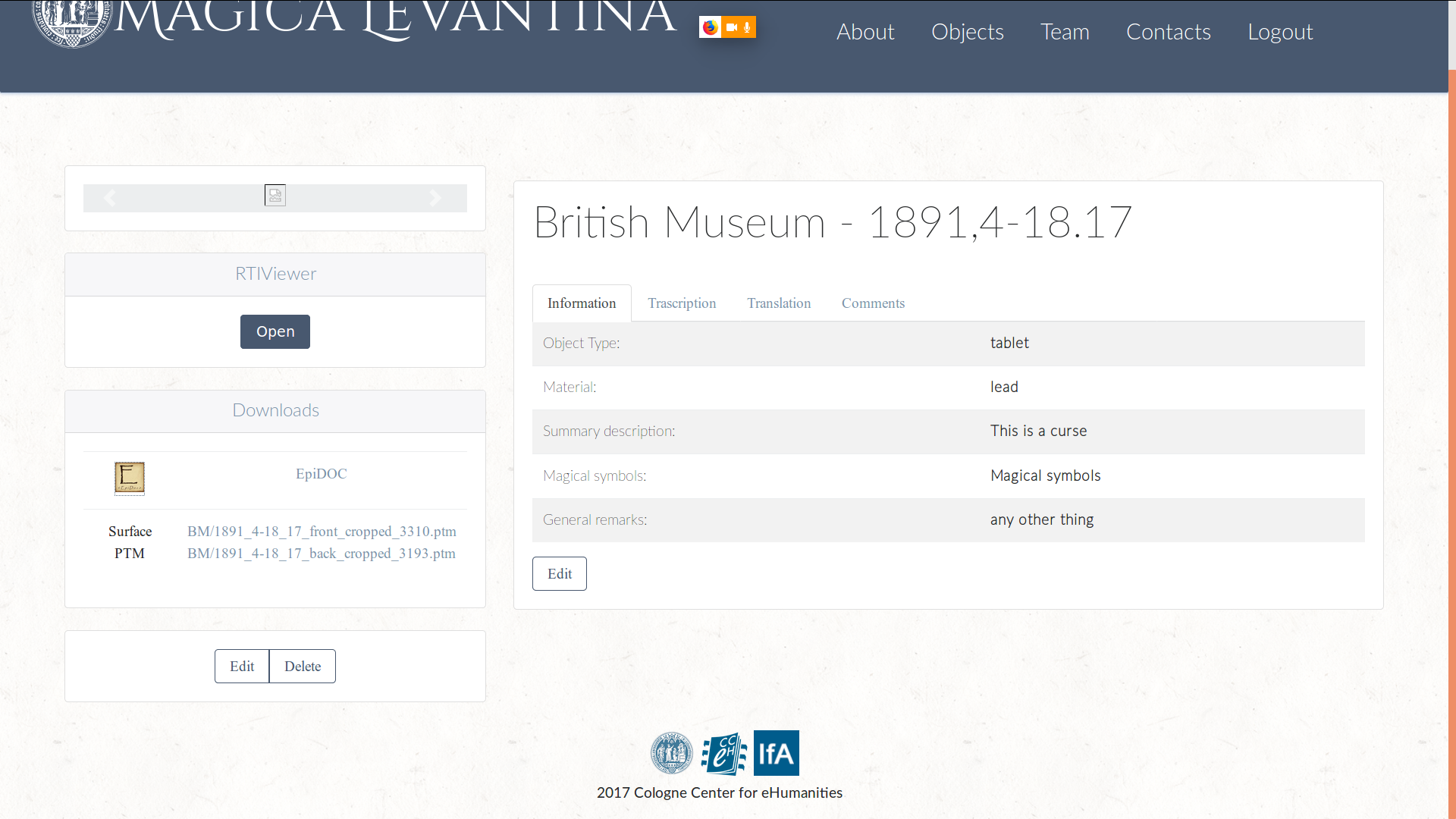Download the EpiDOC file link

tap(321, 474)
